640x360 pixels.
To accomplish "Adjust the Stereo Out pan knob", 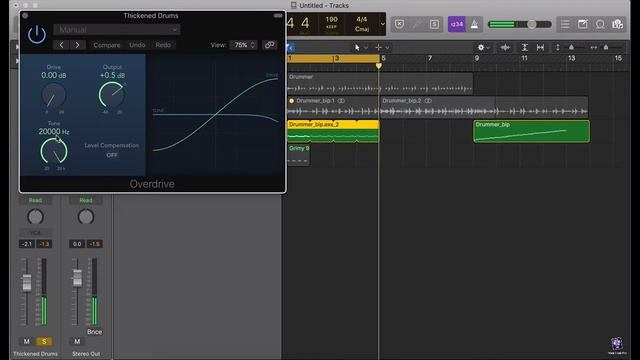I will [x=86, y=217].
